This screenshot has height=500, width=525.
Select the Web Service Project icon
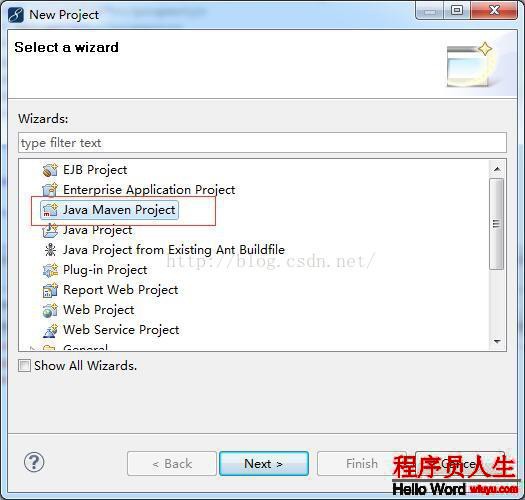click(x=50, y=330)
